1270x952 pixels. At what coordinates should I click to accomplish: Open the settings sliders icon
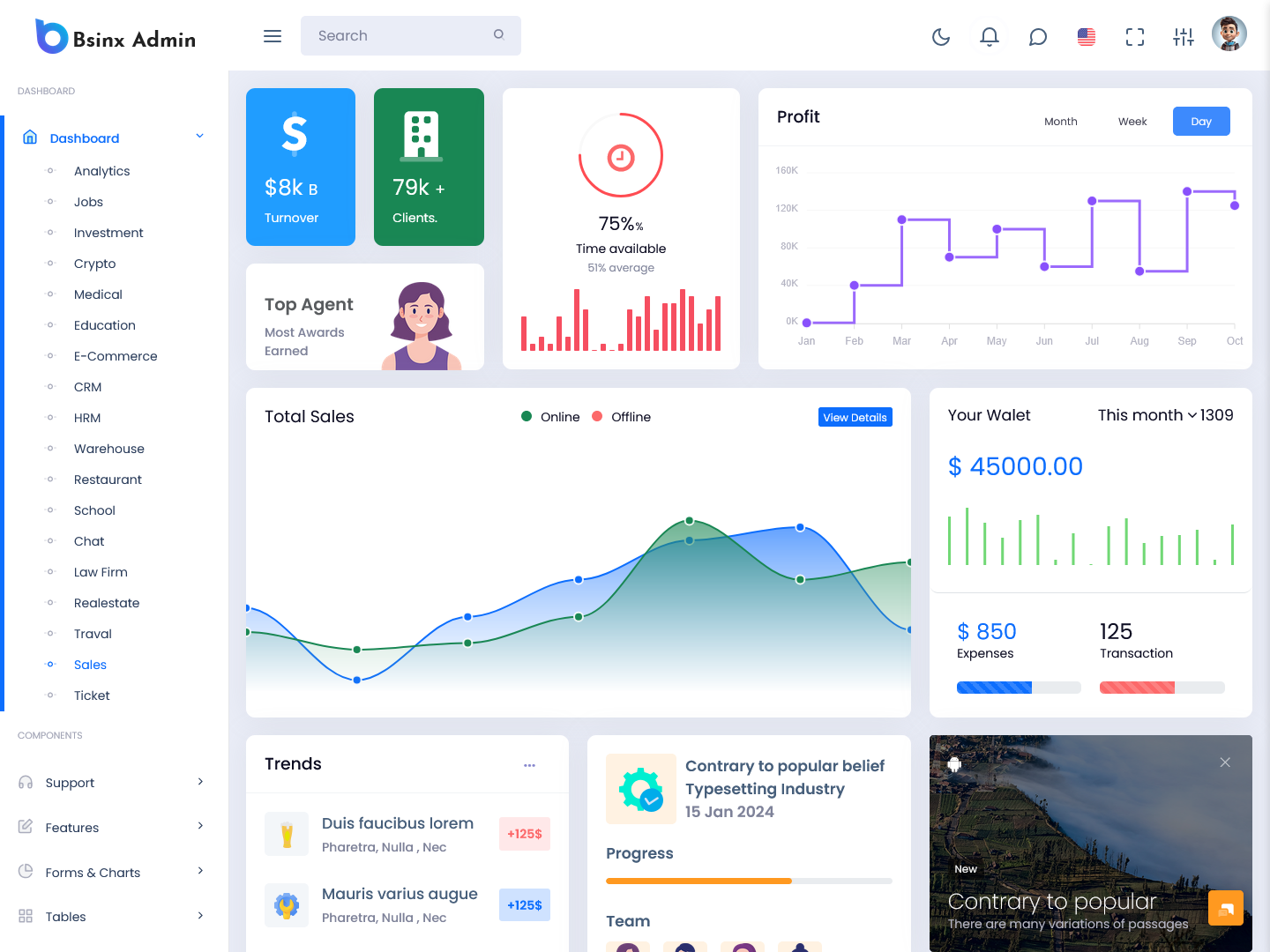(x=1184, y=36)
